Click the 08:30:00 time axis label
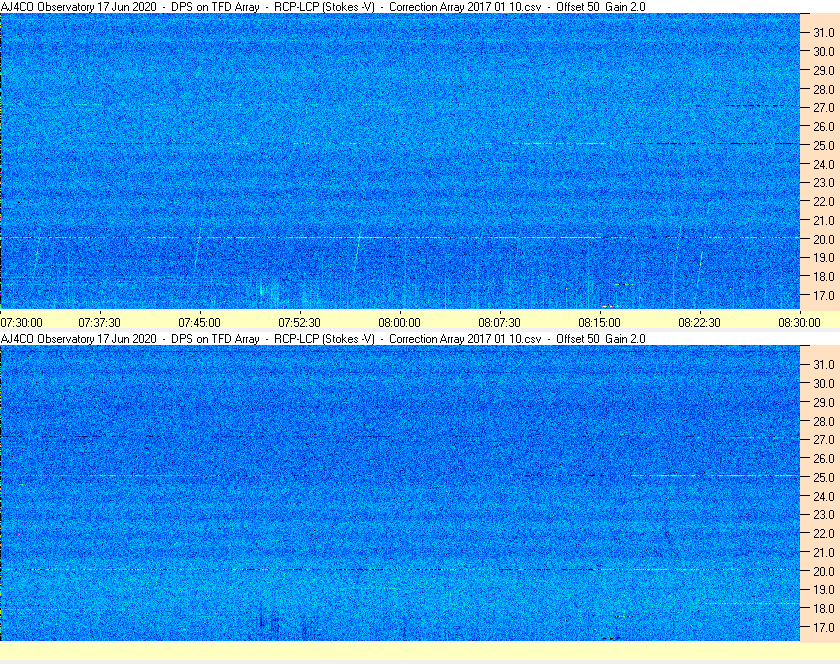Viewport: 840px width, 664px height. click(799, 323)
